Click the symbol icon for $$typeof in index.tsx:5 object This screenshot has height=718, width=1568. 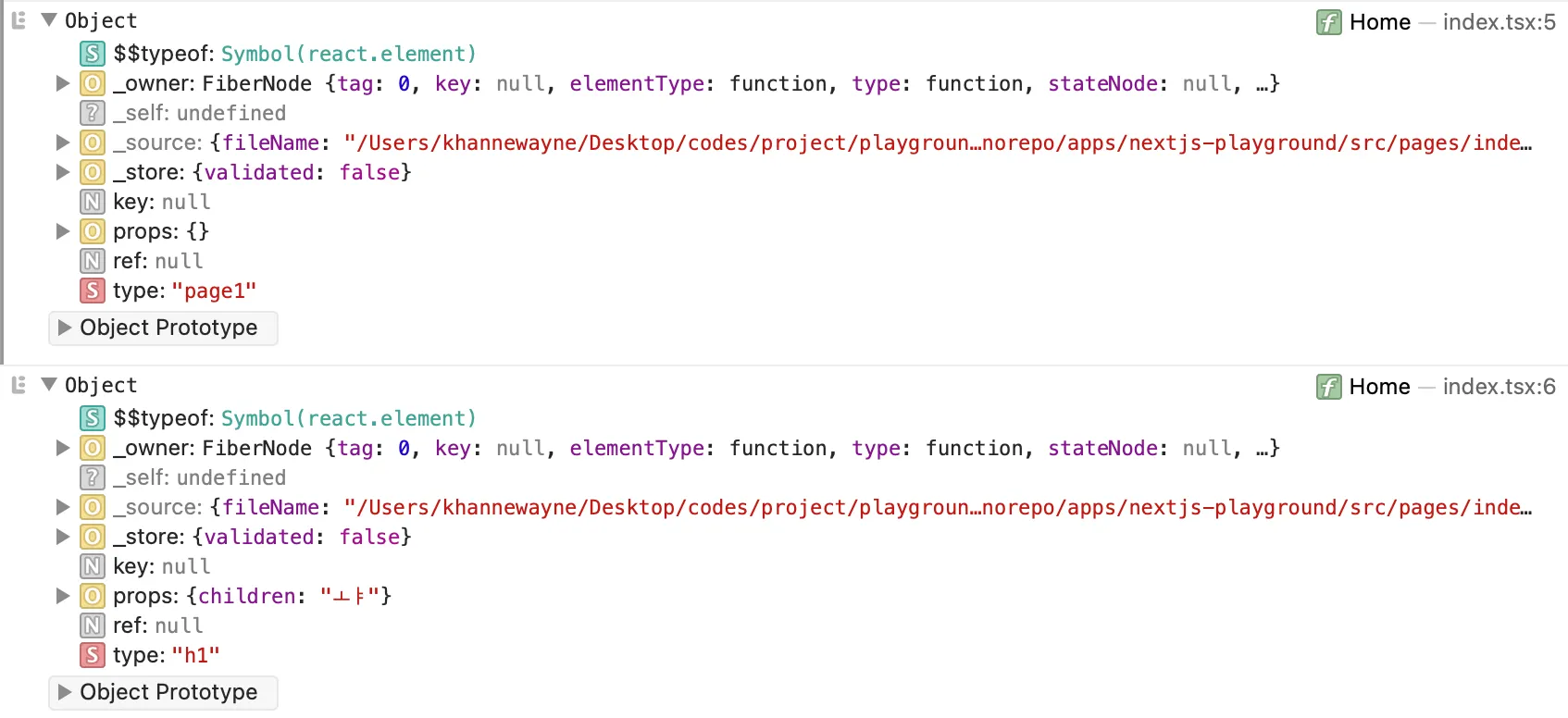click(x=93, y=54)
